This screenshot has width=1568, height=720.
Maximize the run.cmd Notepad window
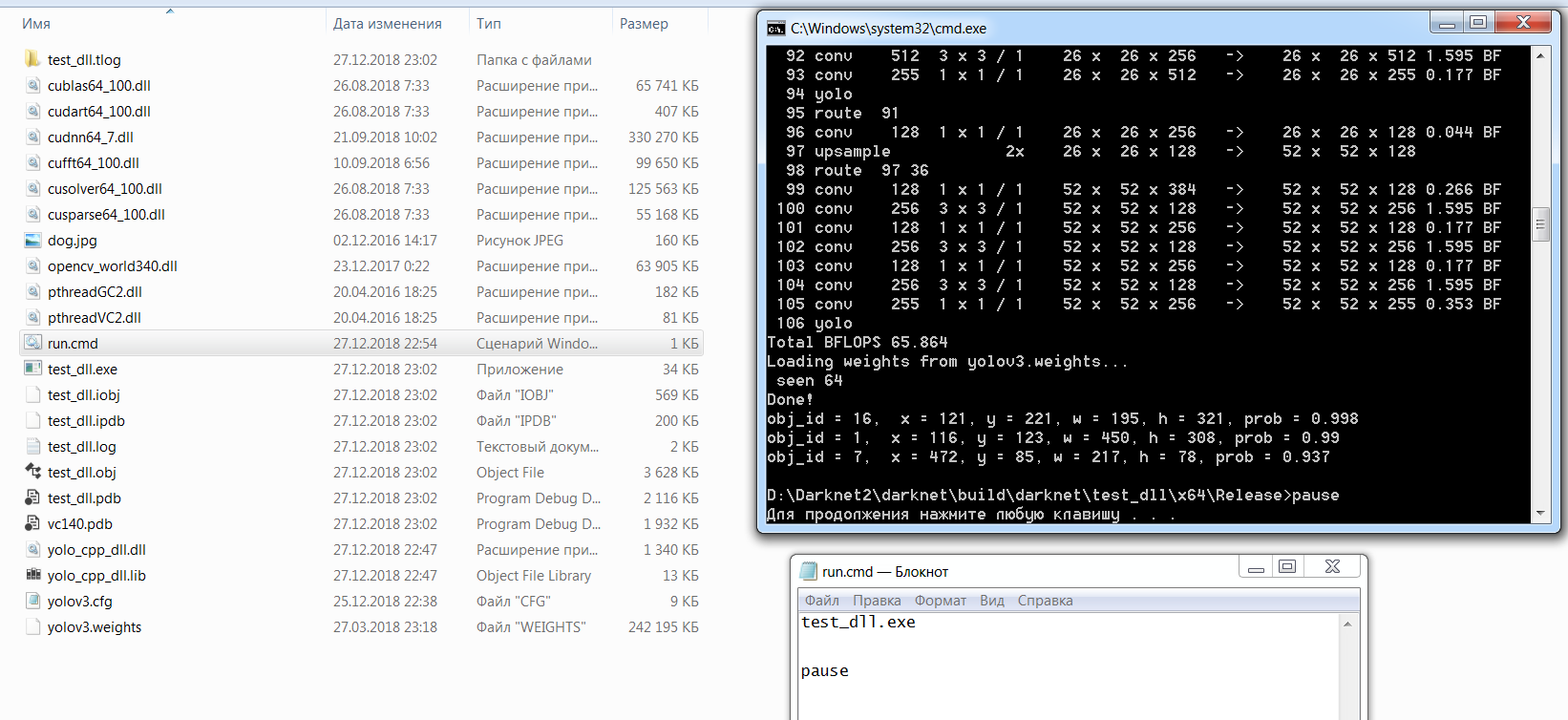[x=1287, y=567]
